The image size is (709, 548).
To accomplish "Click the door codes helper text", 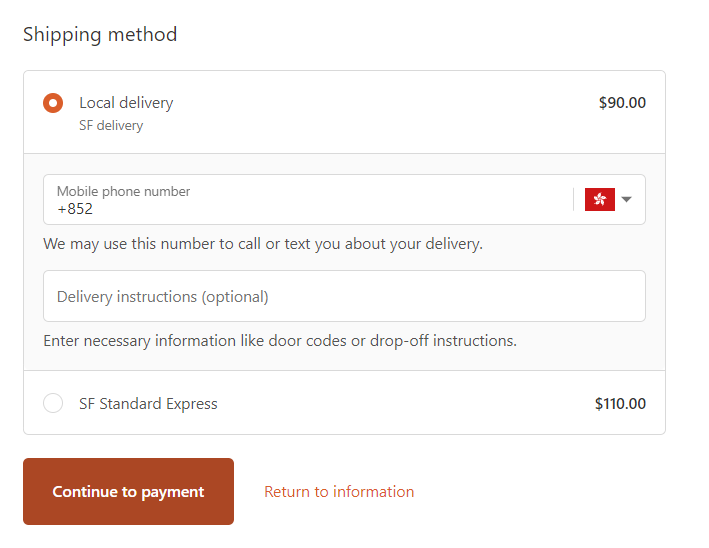I will click(280, 341).
